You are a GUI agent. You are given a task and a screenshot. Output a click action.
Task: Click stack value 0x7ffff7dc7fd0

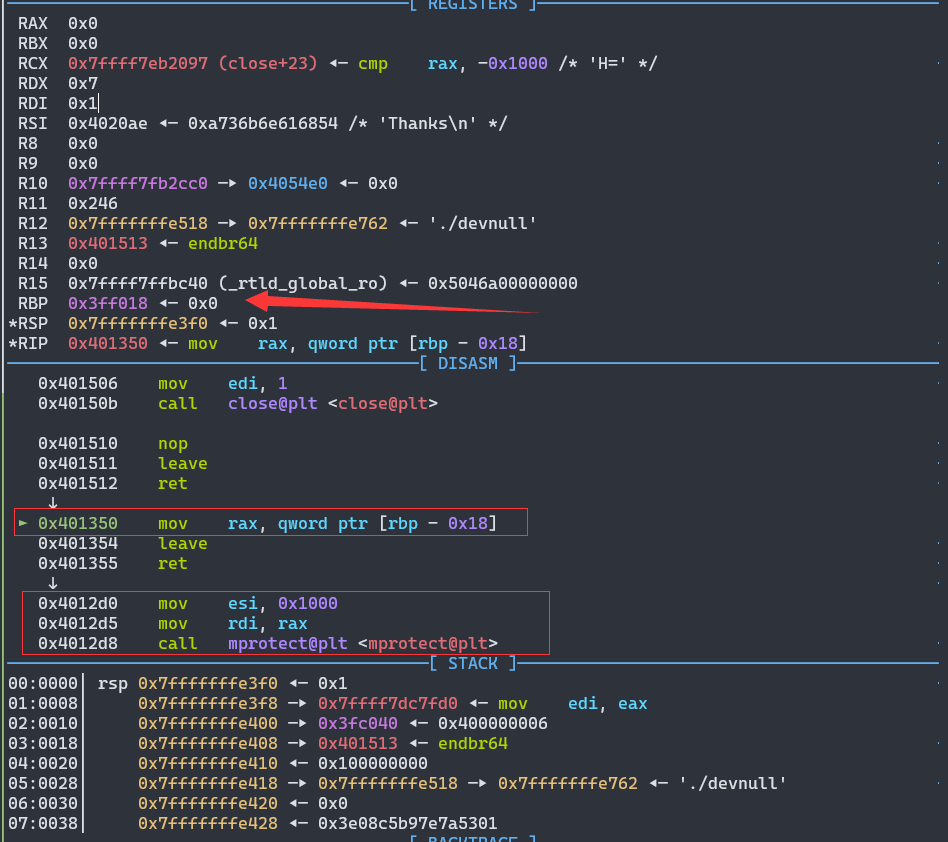point(388,704)
